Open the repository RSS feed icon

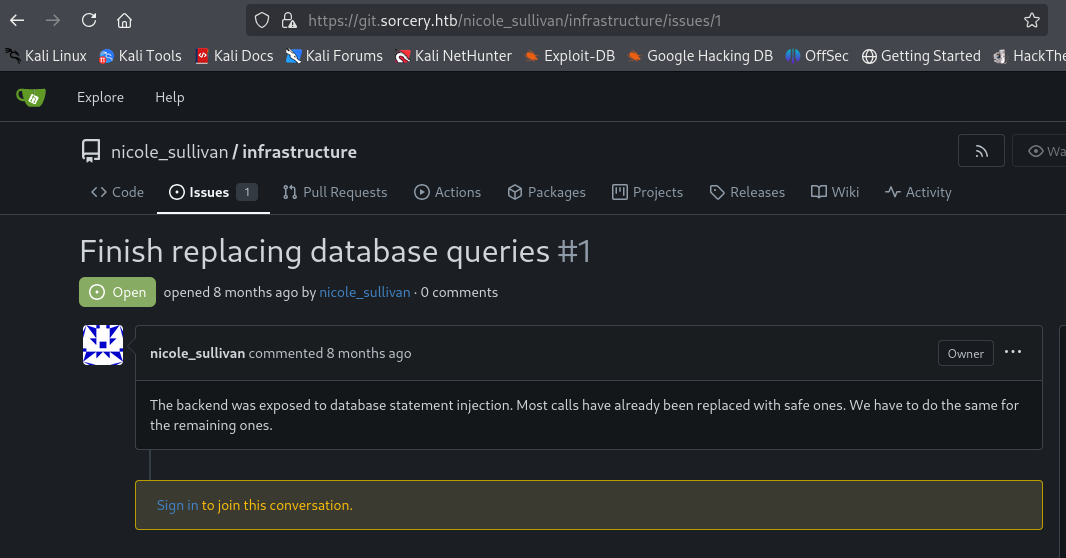coord(981,151)
